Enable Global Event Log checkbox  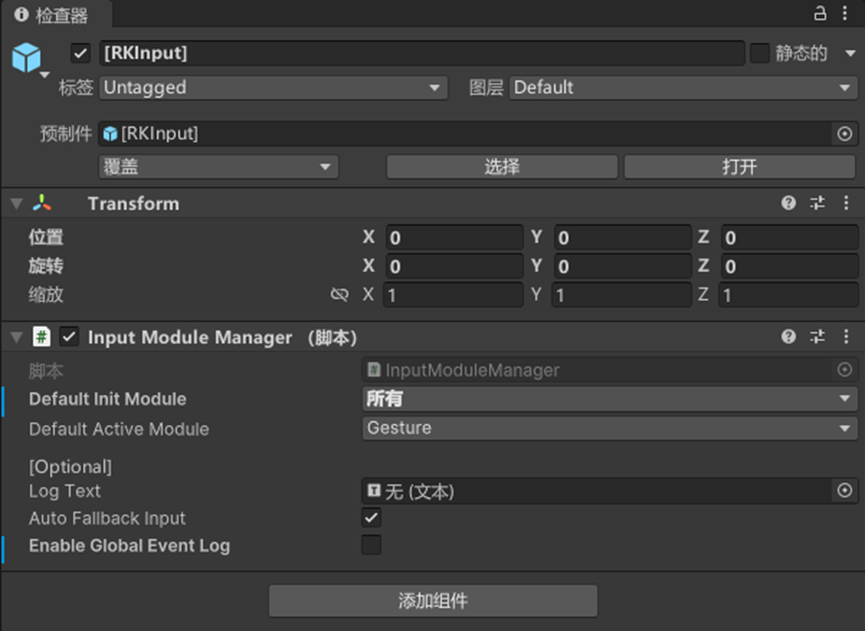pyautogui.click(x=371, y=545)
